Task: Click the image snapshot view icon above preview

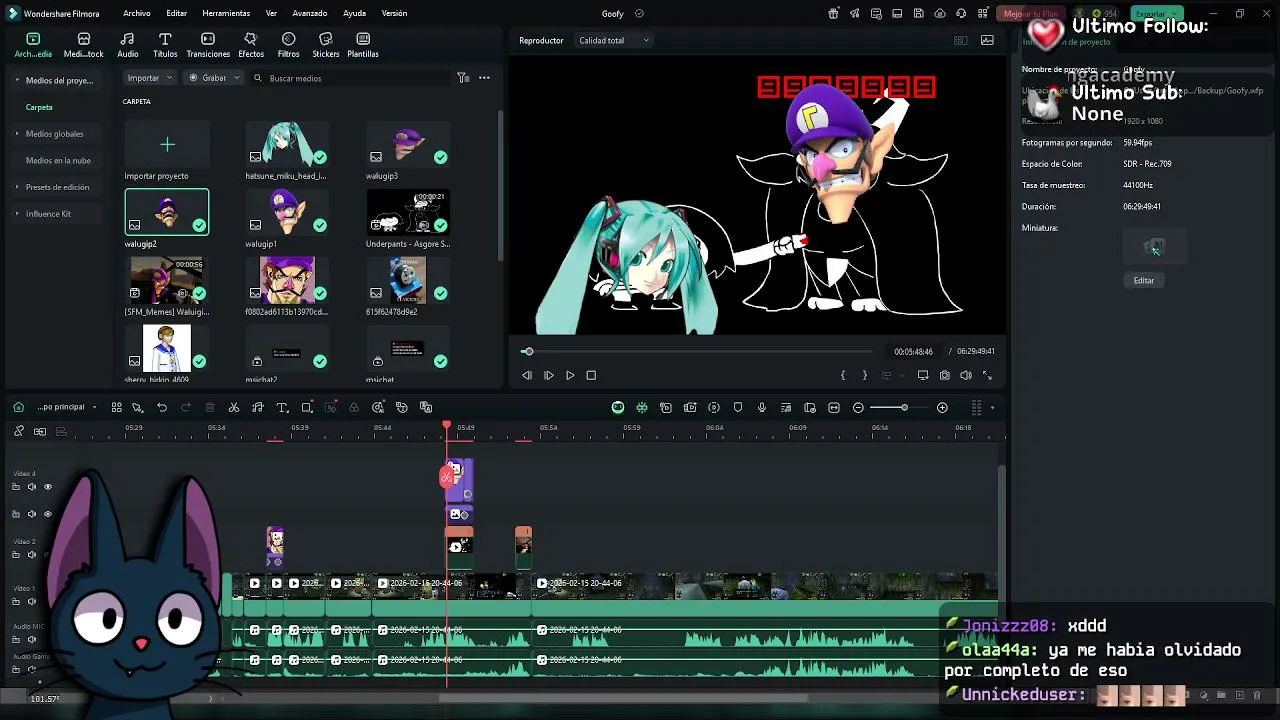Action: 988,40
